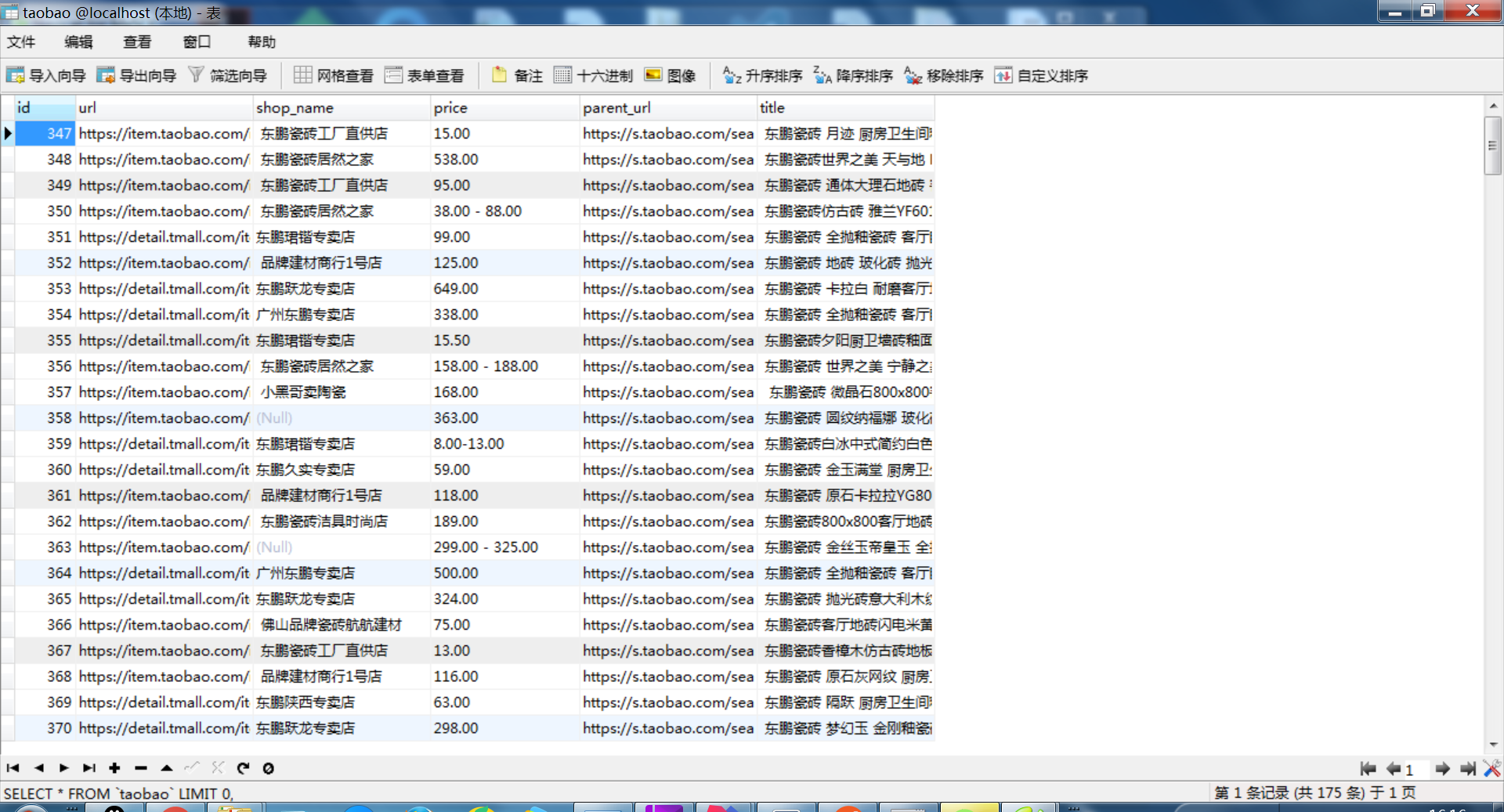The image size is (1504, 812).
Task: Click the id column header
Action: point(45,107)
